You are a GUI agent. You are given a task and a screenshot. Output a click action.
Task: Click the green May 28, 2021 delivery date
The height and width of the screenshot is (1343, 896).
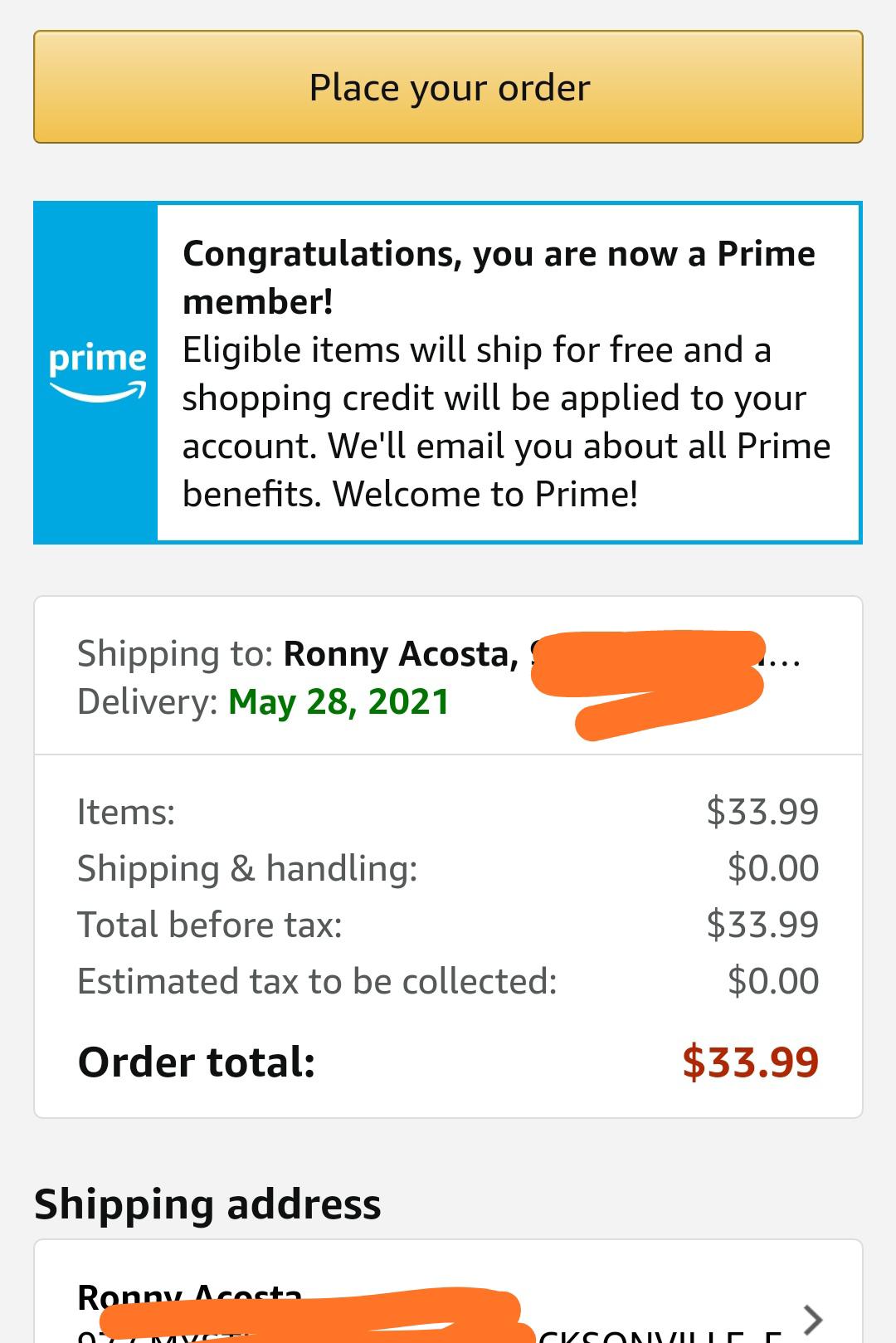click(x=338, y=702)
